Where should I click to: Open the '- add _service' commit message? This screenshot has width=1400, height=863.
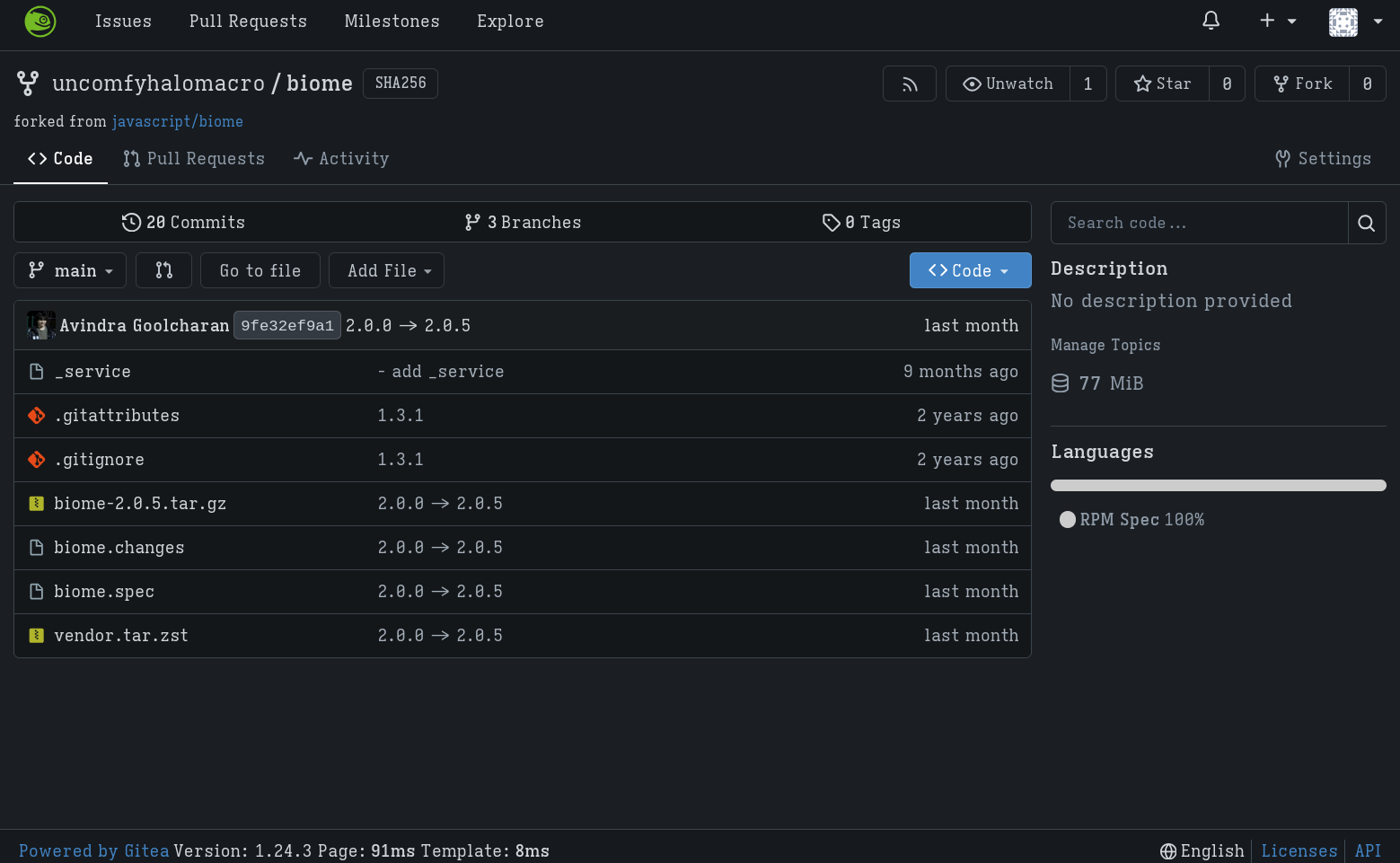441,372
